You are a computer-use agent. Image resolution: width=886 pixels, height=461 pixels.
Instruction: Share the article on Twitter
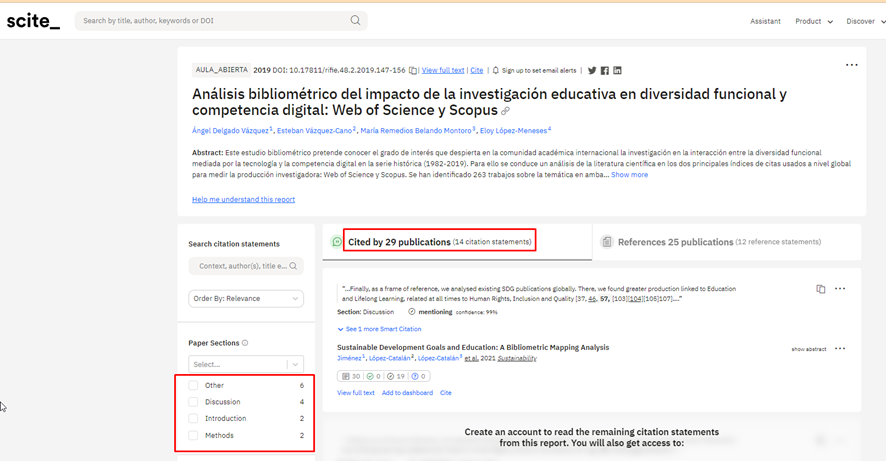592,71
